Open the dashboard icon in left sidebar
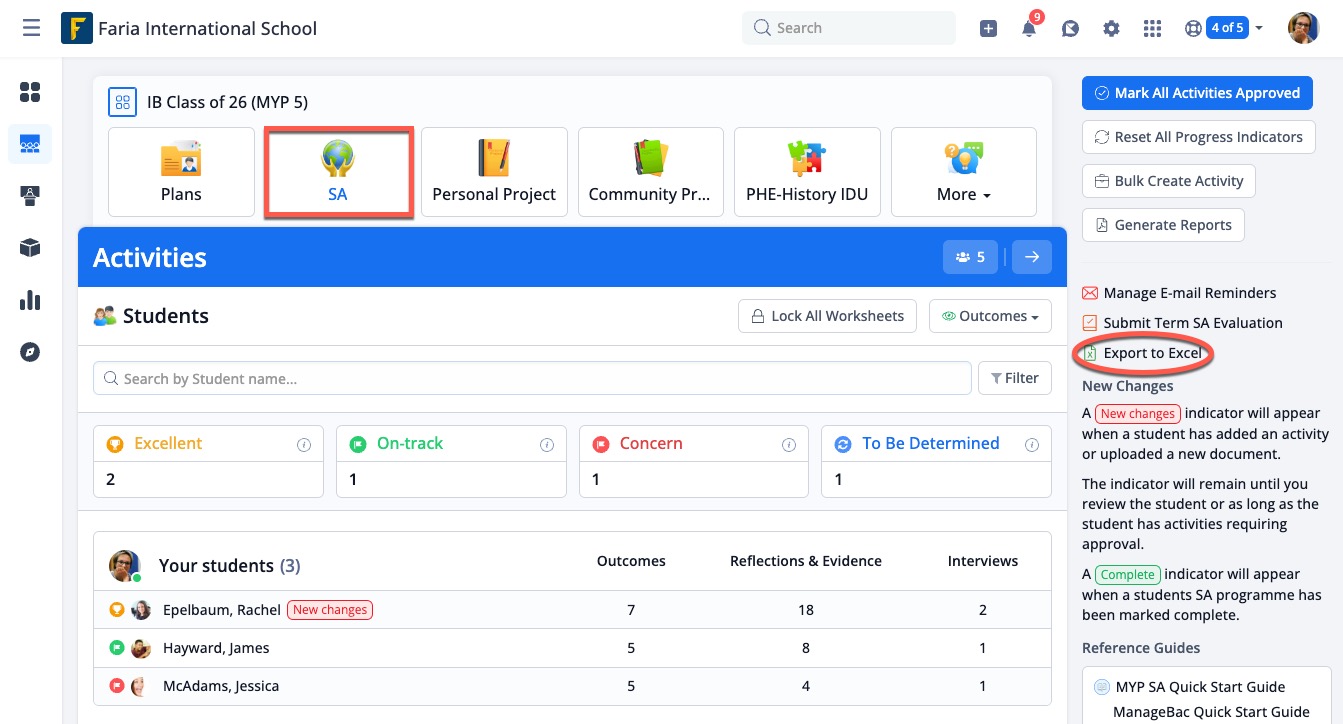1343x724 pixels. tap(30, 93)
